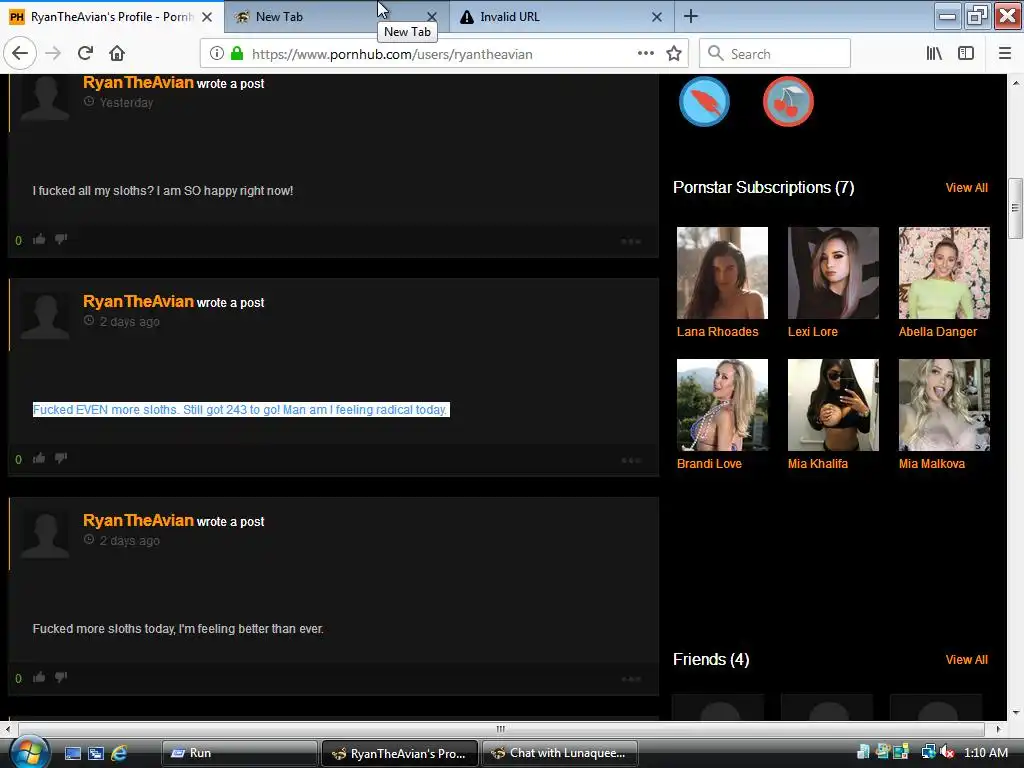Close the RyanTheAvian's Profile tab

pos(207,17)
